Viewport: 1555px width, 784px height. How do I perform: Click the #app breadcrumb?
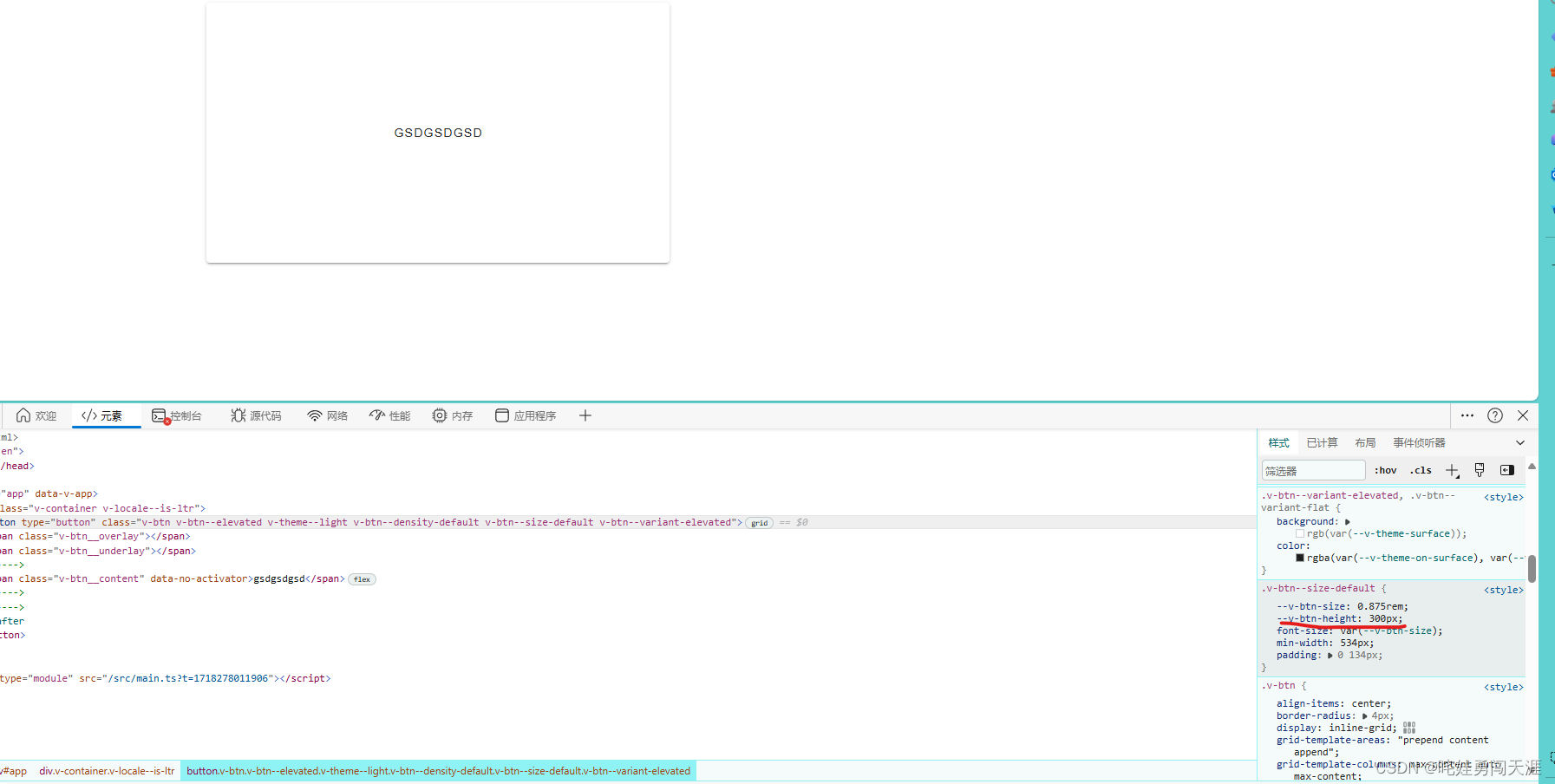[x=15, y=771]
